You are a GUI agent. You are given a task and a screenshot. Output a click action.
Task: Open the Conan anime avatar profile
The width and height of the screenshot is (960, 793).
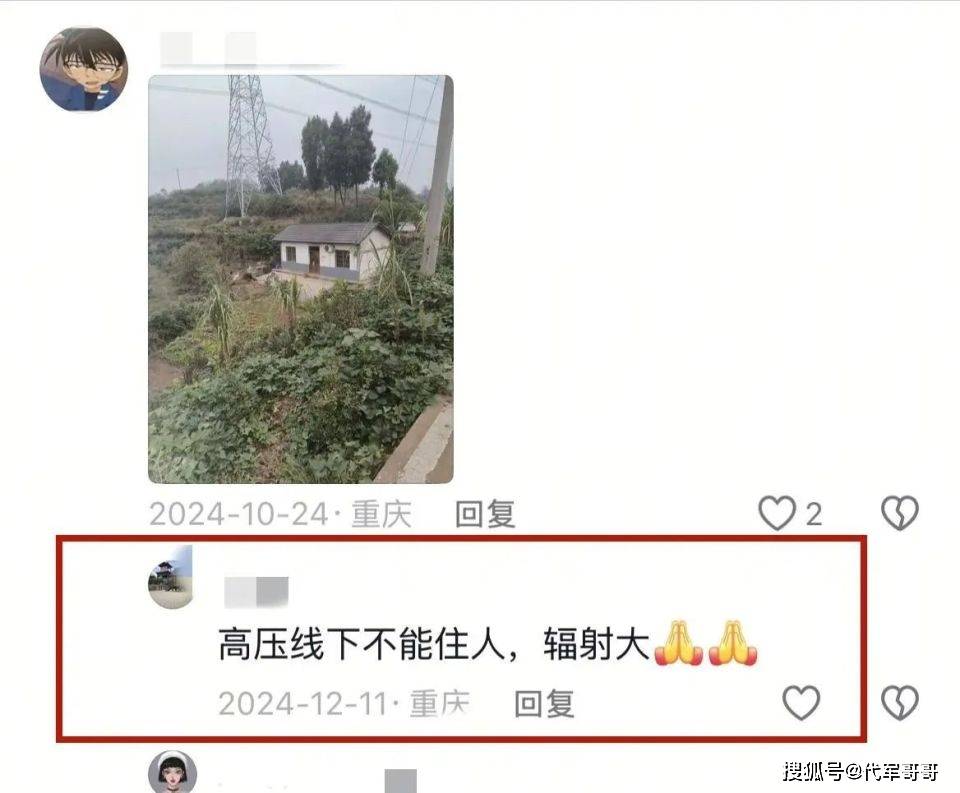(84, 69)
